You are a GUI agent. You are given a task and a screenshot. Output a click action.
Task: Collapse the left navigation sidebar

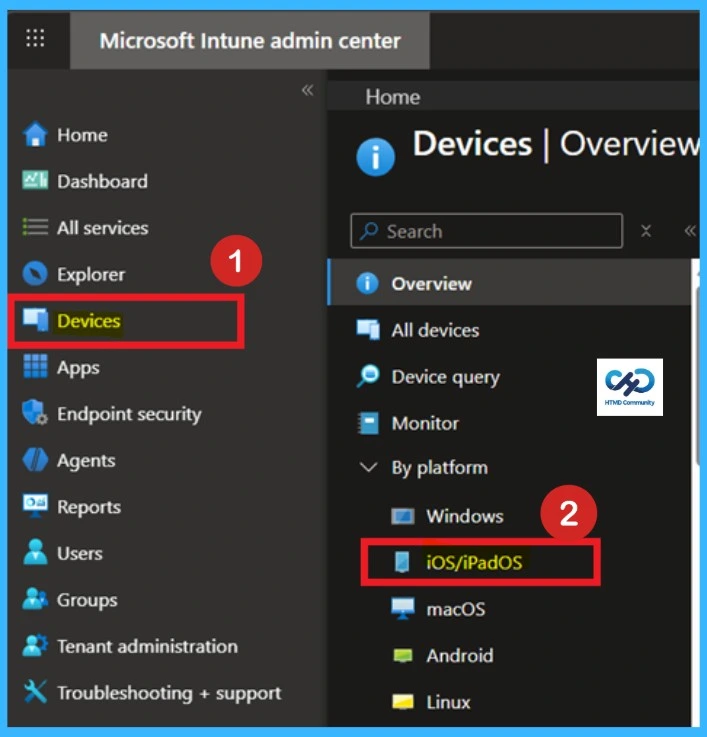[307, 90]
